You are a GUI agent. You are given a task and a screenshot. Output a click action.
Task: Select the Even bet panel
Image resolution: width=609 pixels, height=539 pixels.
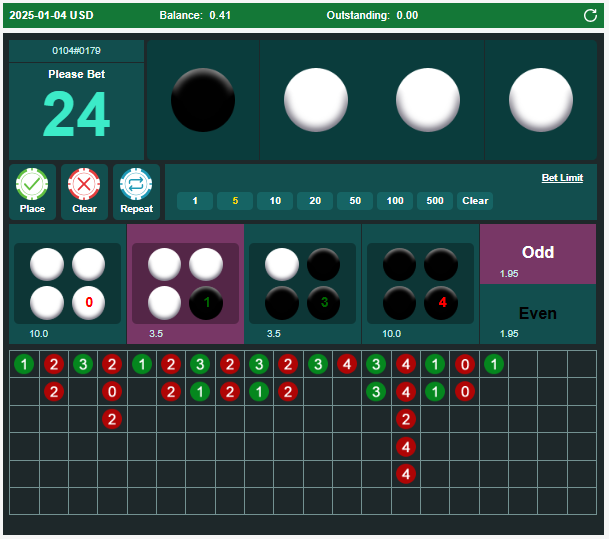(x=538, y=314)
